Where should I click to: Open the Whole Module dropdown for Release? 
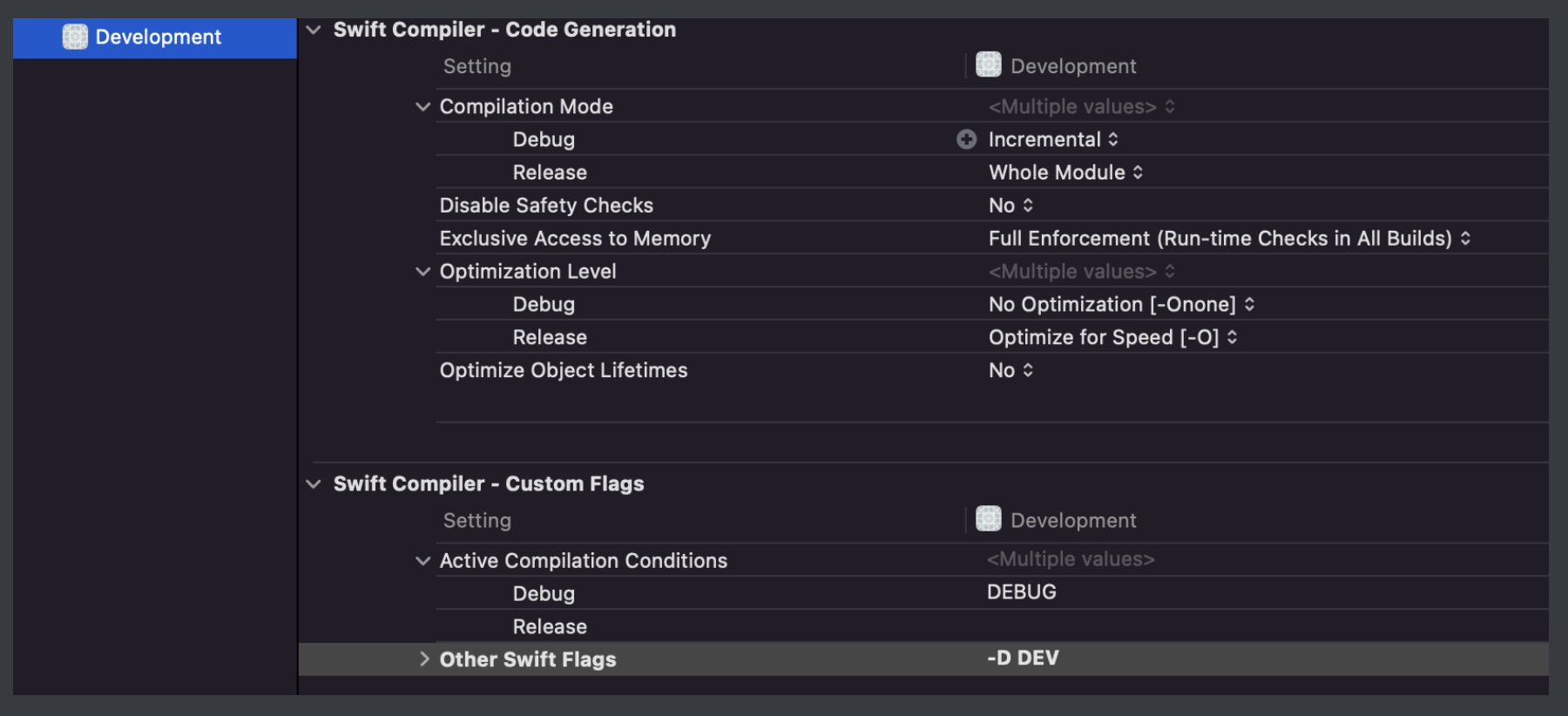point(1065,172)
